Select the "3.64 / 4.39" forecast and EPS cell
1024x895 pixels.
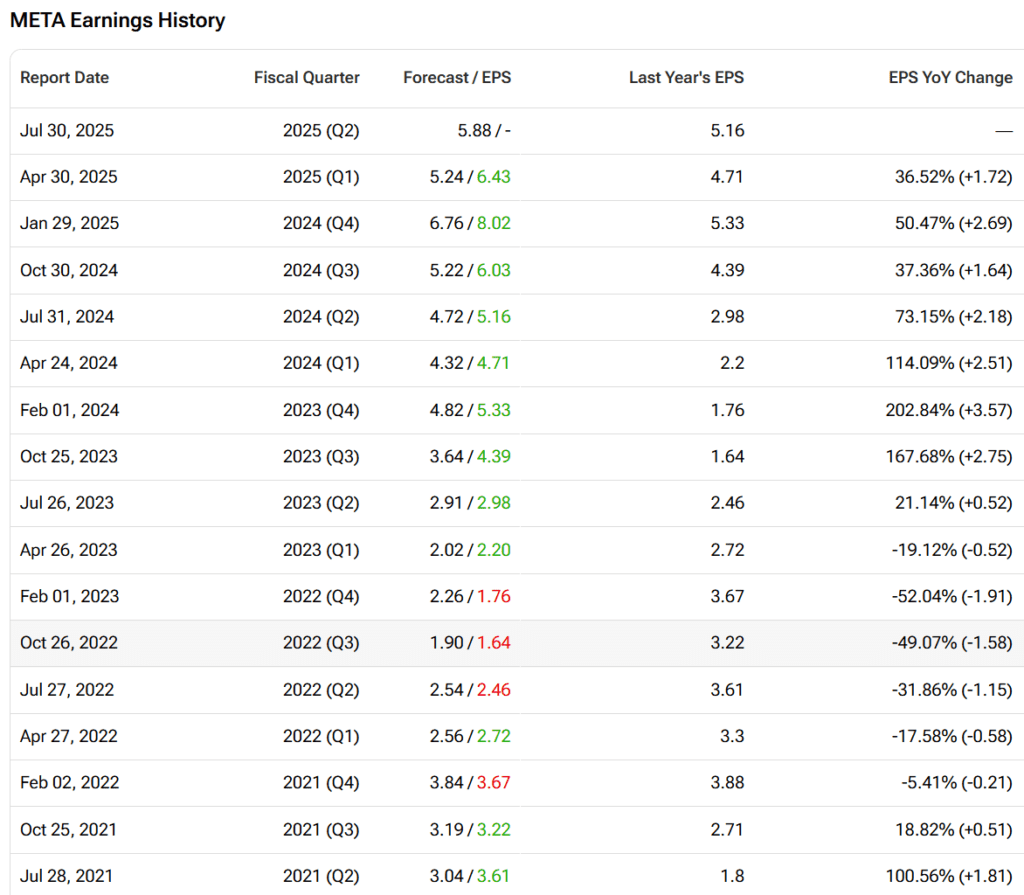tap(470, 457)
